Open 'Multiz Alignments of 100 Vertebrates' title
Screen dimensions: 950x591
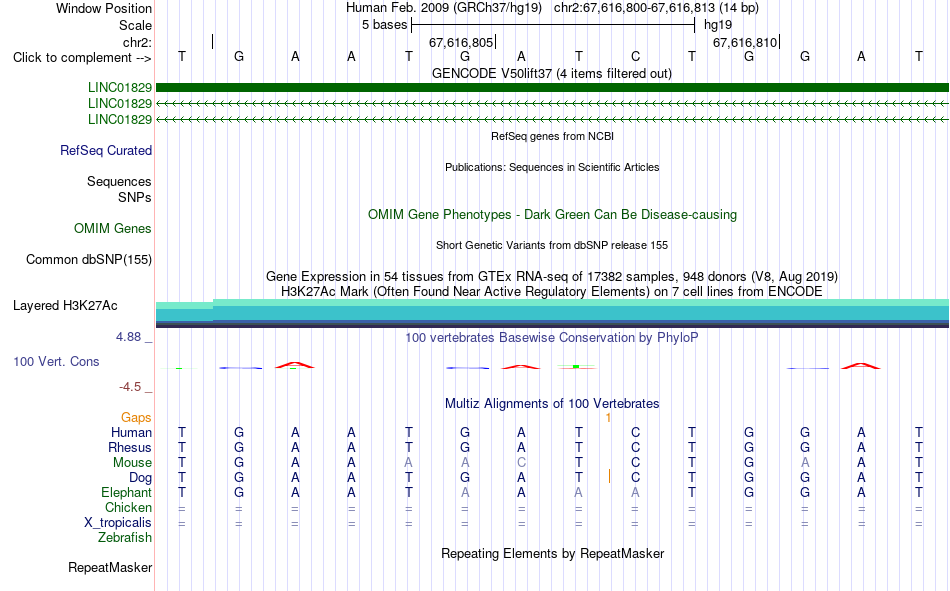552,404
